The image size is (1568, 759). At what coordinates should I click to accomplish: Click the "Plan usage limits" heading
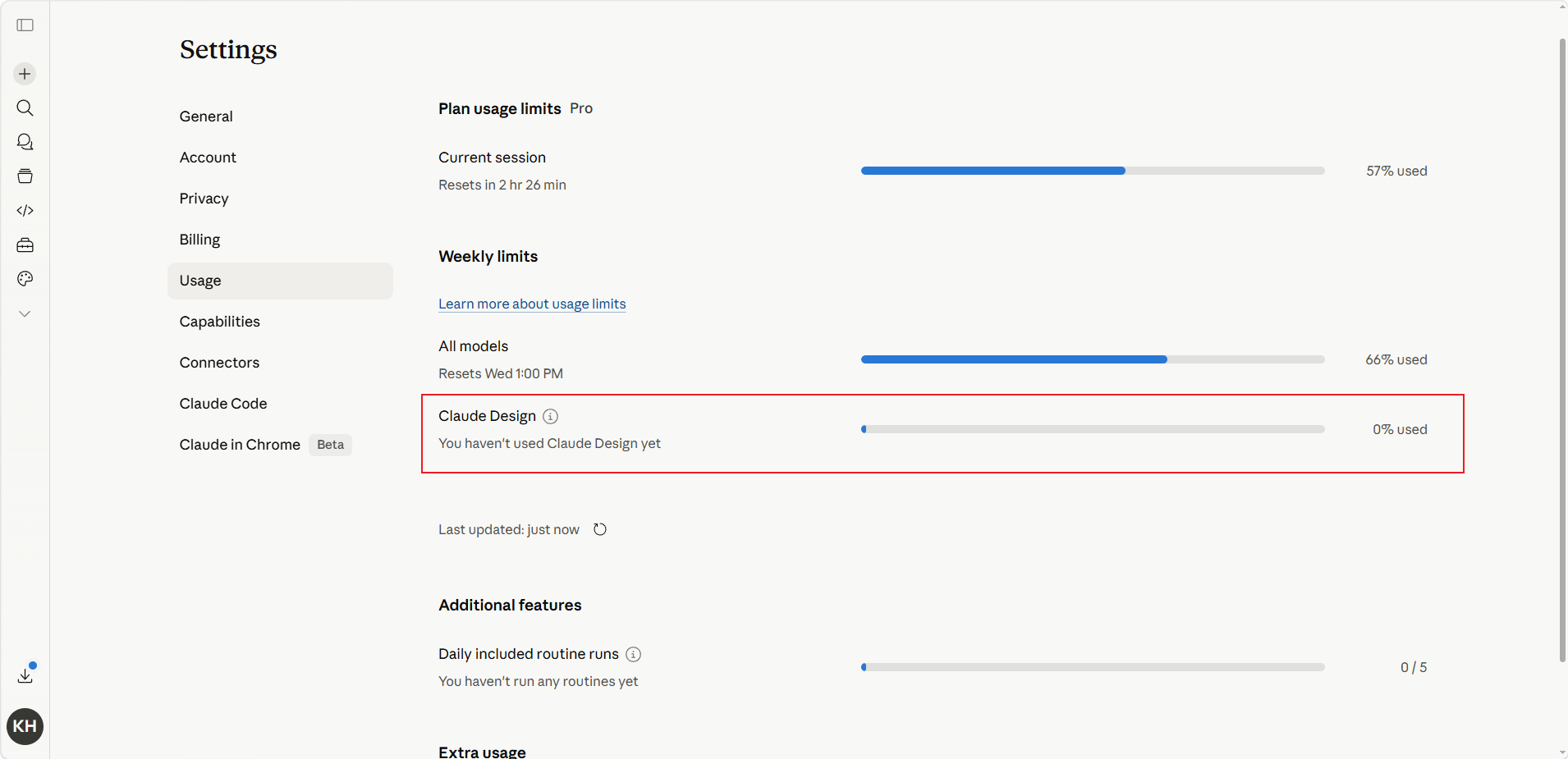(500, 108)
